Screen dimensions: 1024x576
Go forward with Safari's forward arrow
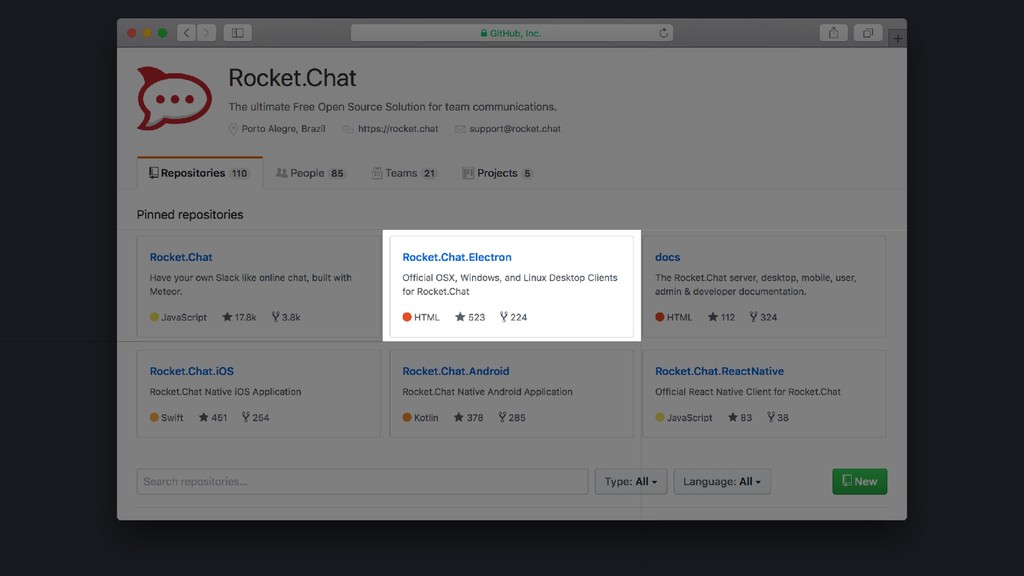pyautogui.click(x=206, y=33)
